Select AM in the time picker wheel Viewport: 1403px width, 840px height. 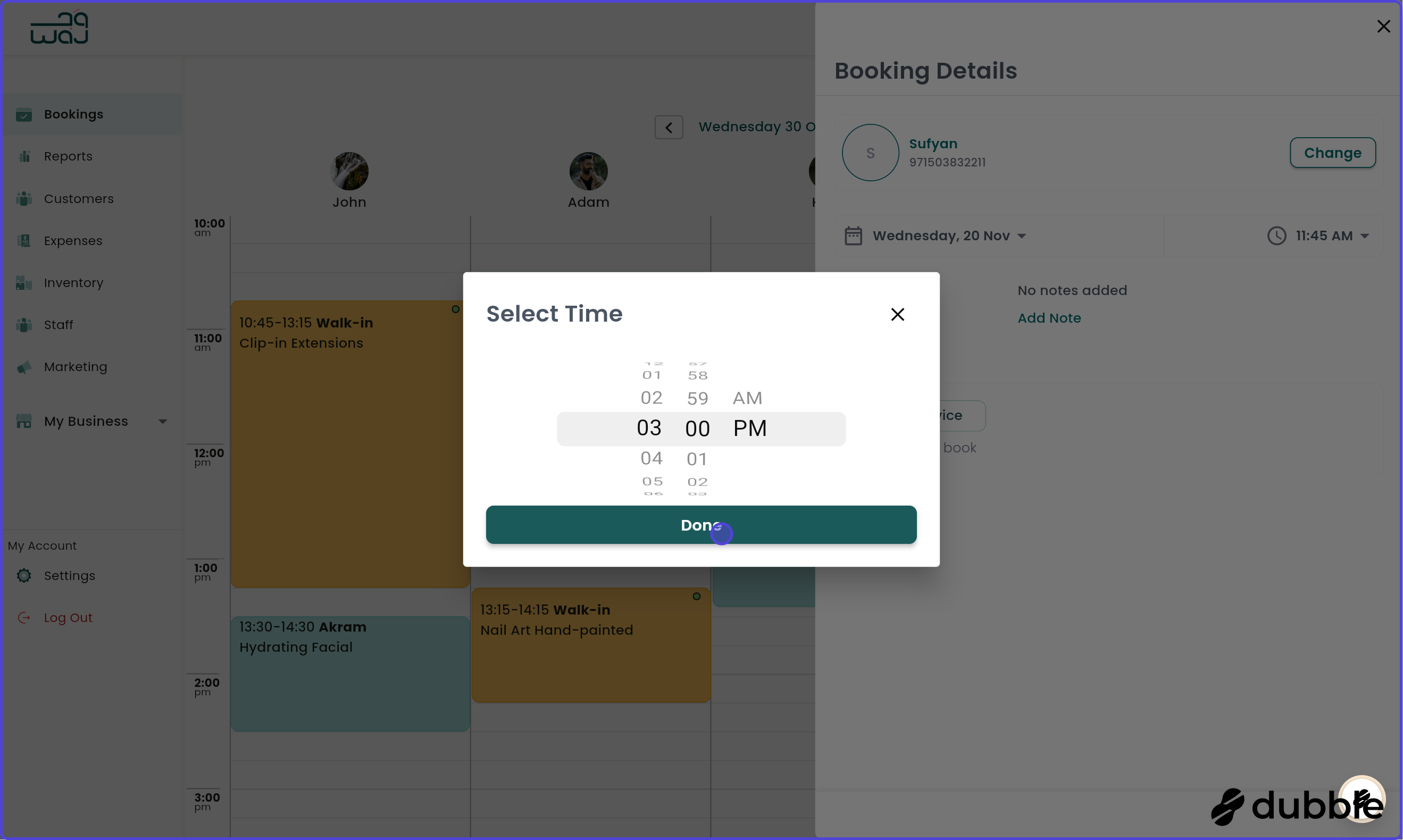pyautogui.click(x=747, y=398)
